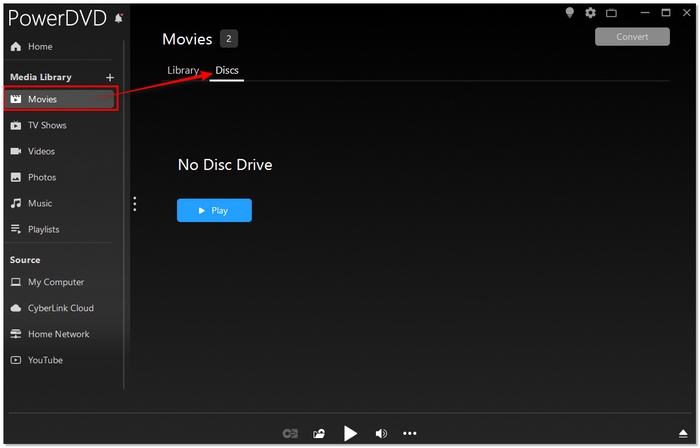Switch to TV mode icon

tap(611, 13)
